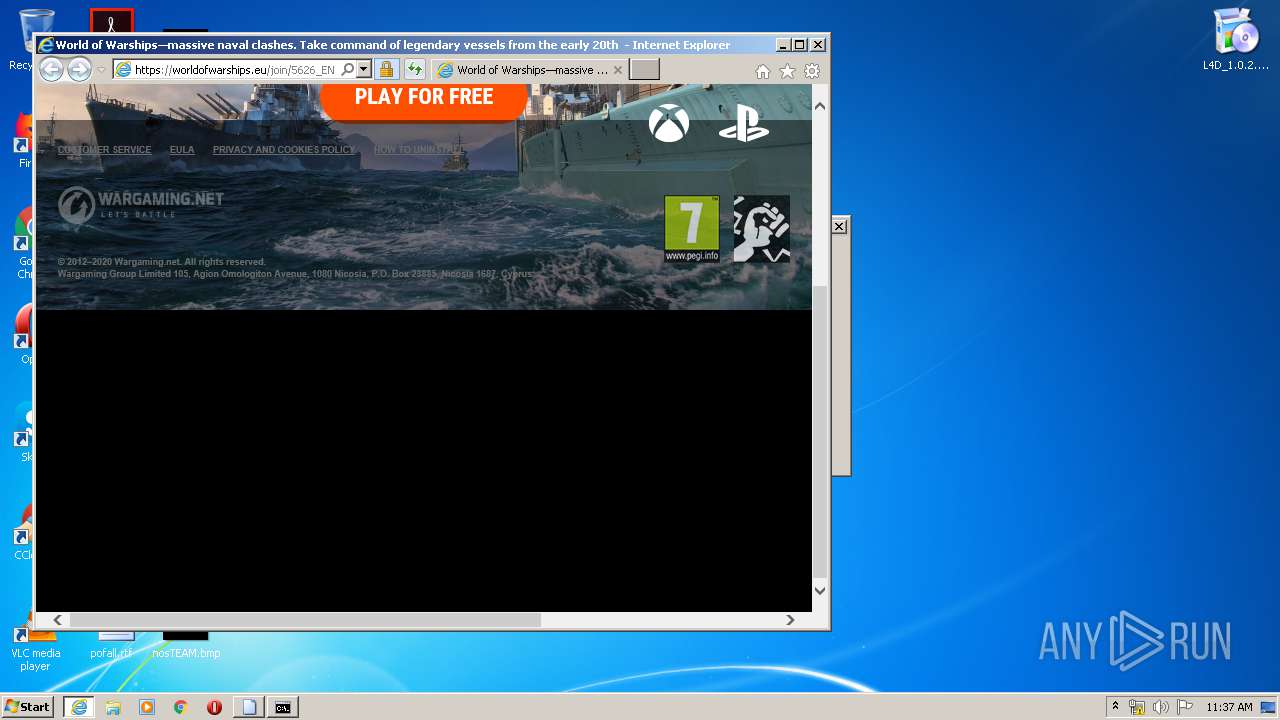
Task: Click the PEGI violence descriptor icon
Action: coord(761,229)
